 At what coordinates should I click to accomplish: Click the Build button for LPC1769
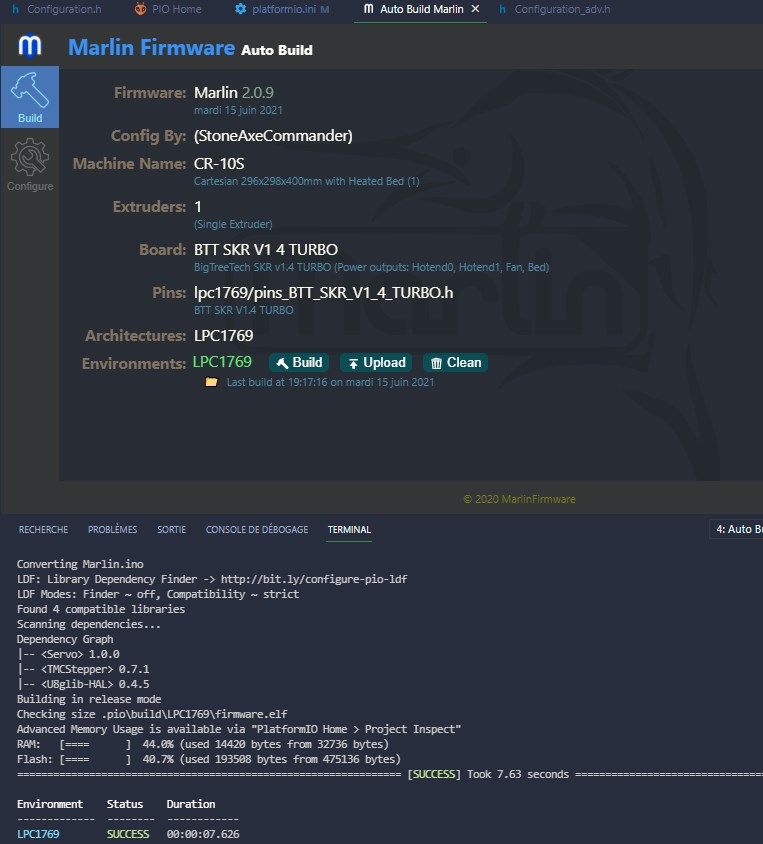pyautogui.click(x=299, y=363)
